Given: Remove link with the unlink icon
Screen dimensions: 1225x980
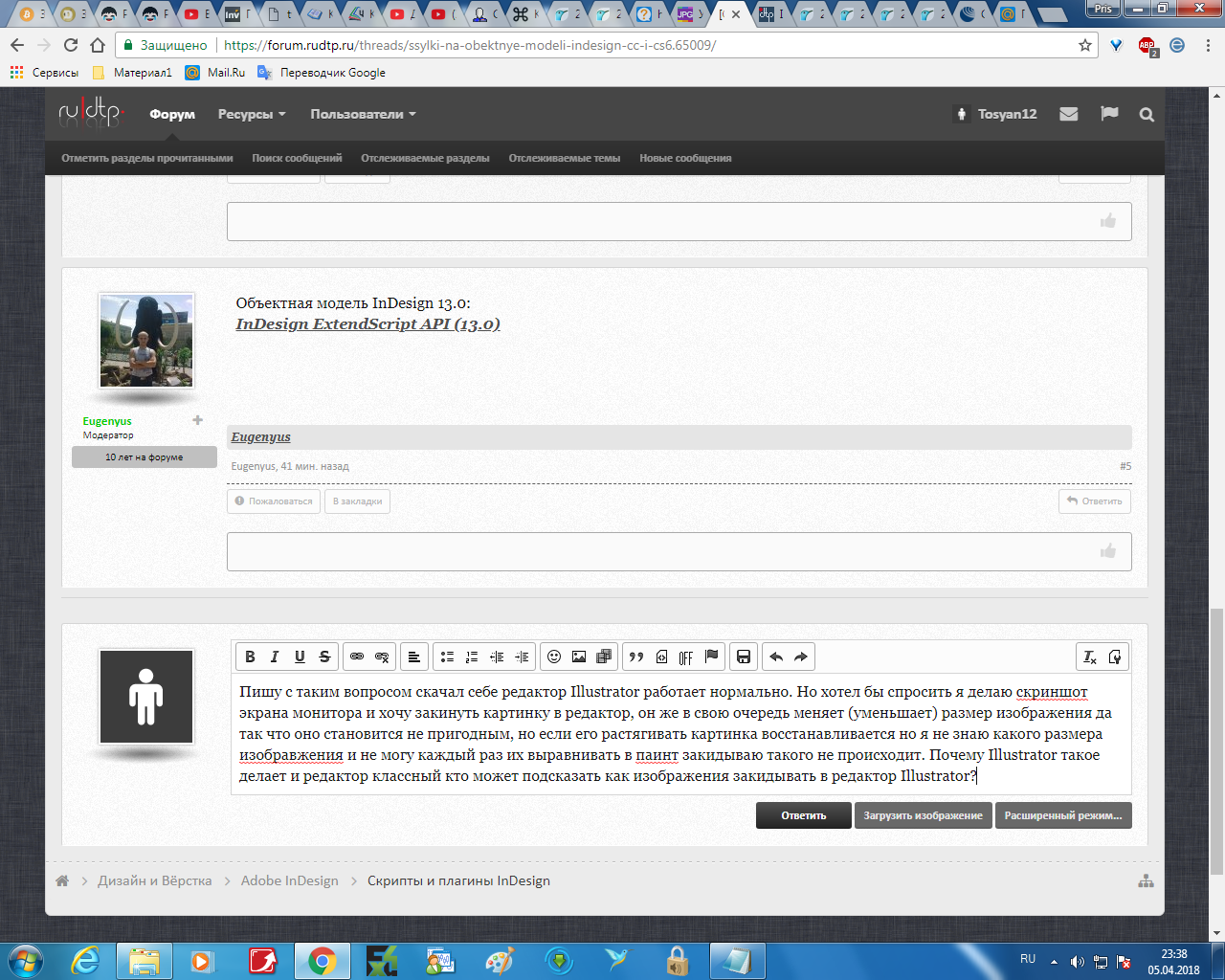Looking at the screenshot, I should (x=382, y=657).
